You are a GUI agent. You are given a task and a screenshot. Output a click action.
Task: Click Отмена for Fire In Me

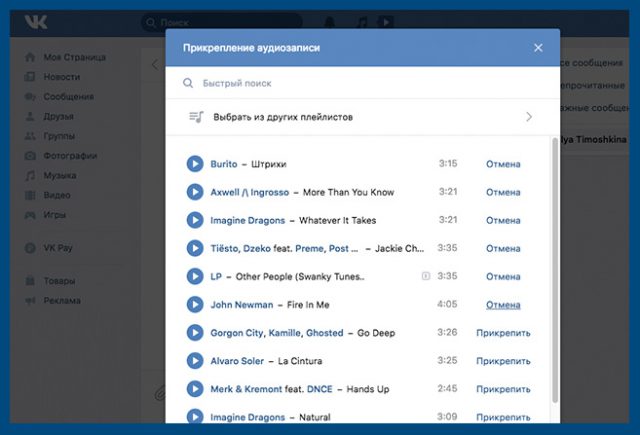click(x=503, y=305)
